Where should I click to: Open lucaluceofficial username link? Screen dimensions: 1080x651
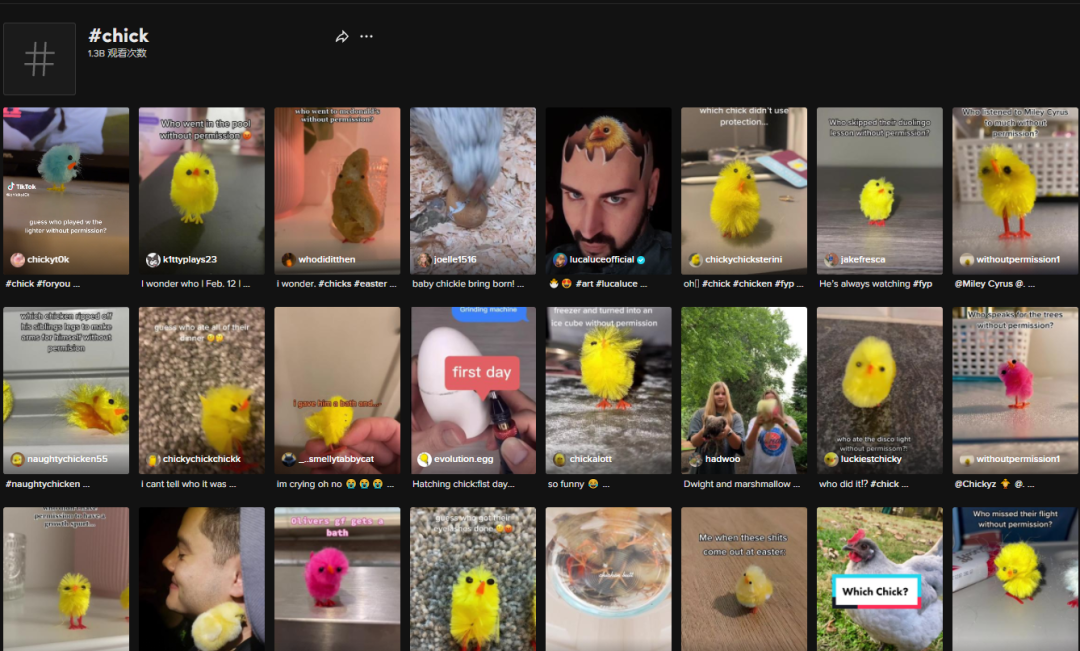[x=602, y=260]
